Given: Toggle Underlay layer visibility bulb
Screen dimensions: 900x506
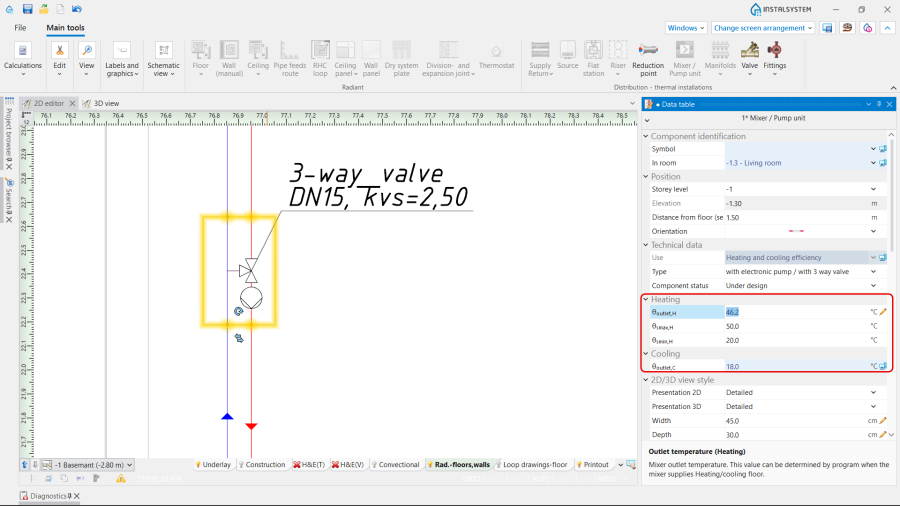Looking at the screenshot, I should [198, 465].
